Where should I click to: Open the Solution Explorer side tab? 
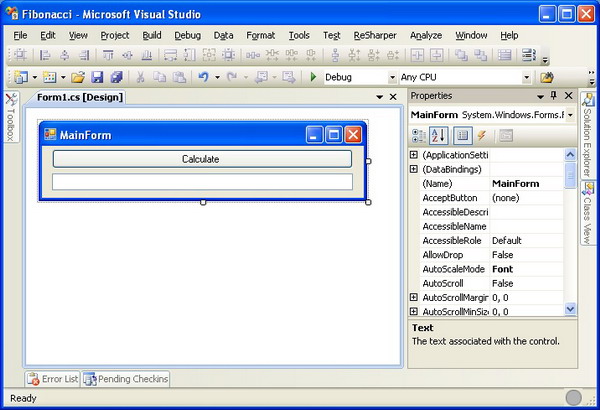(587, 135)
